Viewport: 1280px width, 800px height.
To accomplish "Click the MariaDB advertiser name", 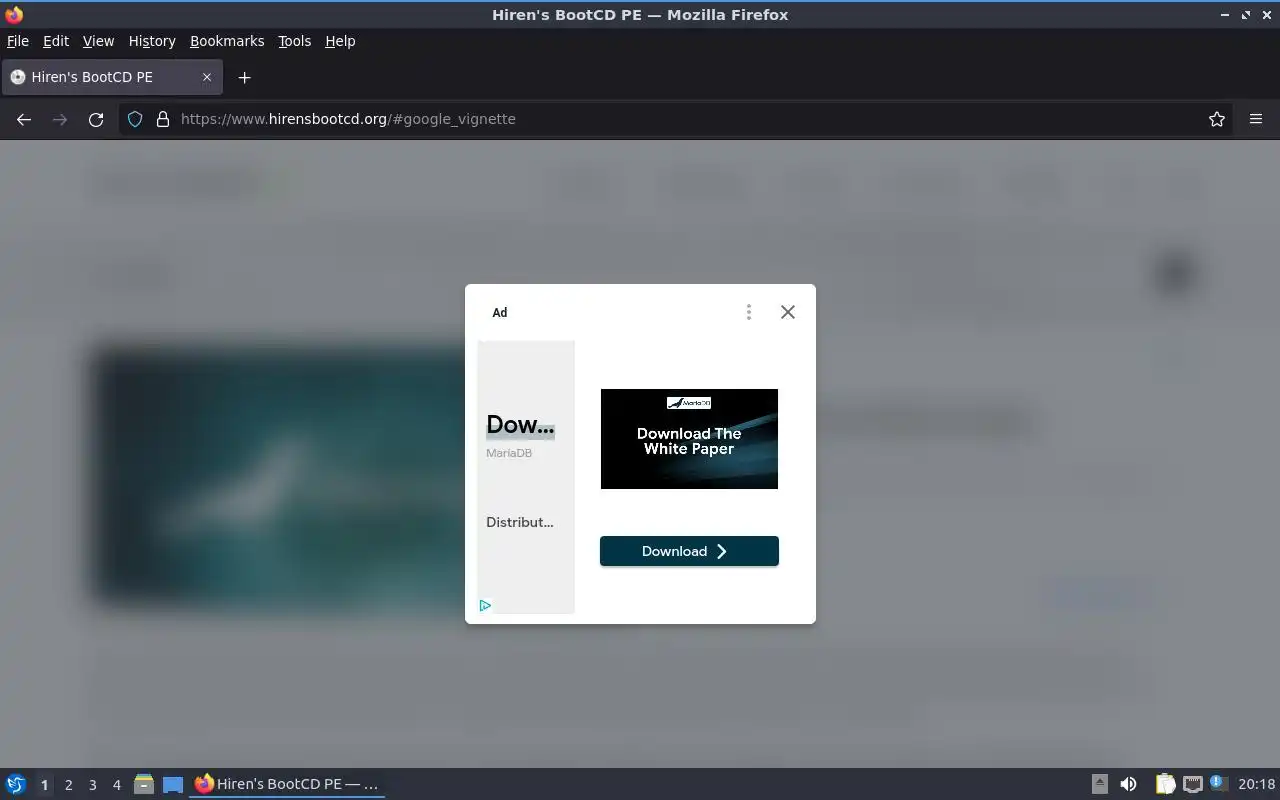I will 509,453.
